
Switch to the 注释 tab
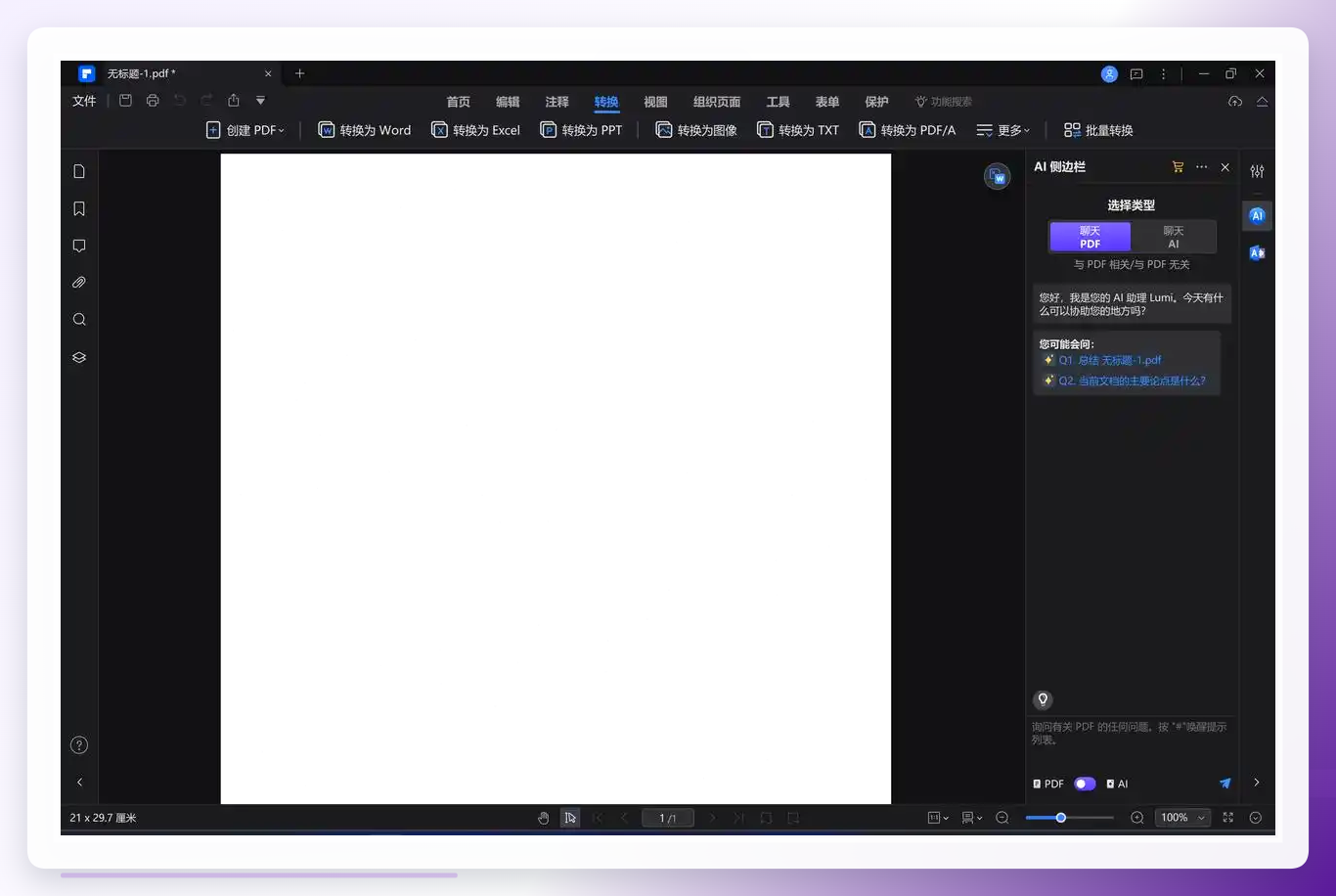(x=557, y=102)
